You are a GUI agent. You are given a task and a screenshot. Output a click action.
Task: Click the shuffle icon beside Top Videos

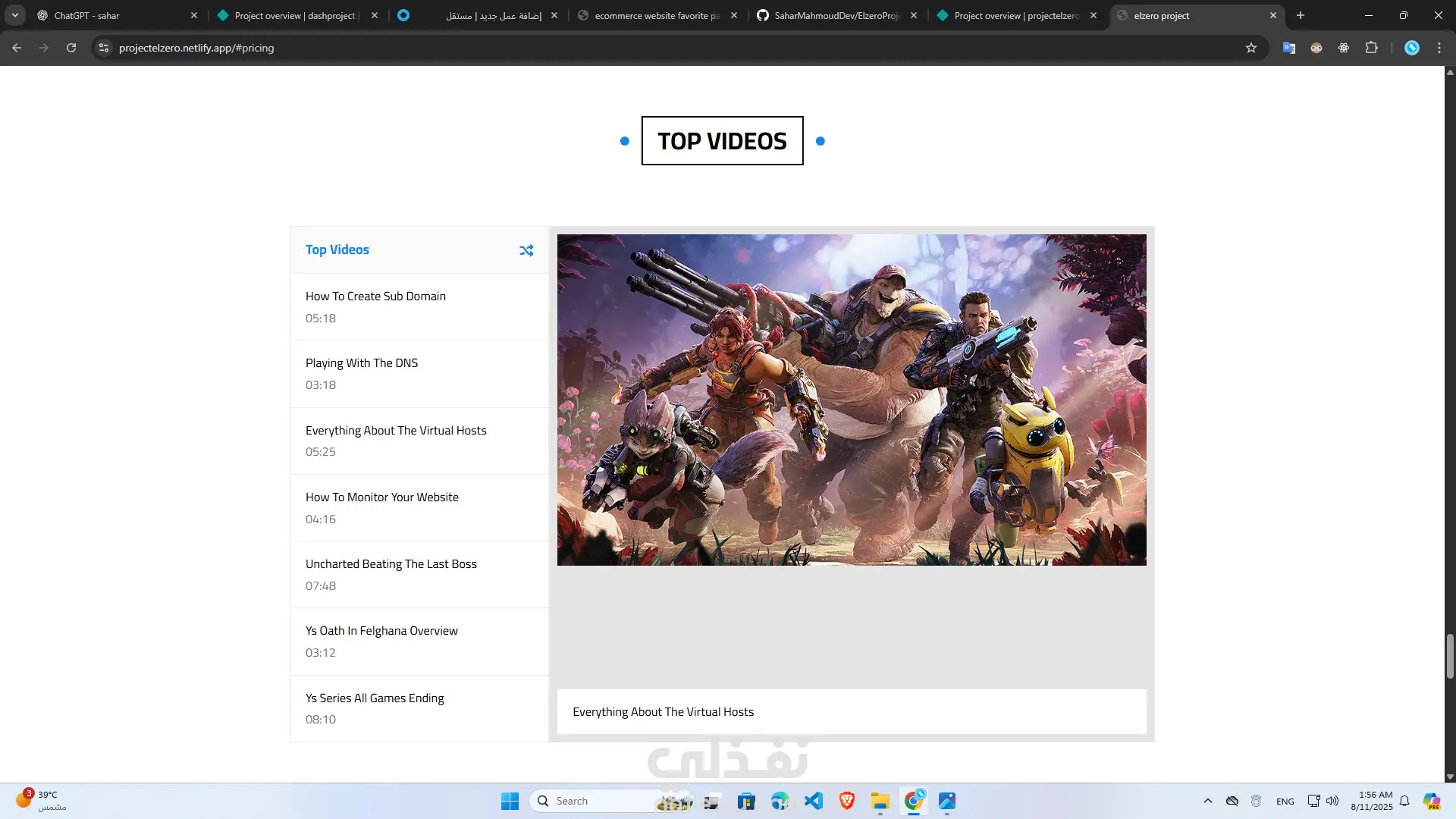coord(526,250)
